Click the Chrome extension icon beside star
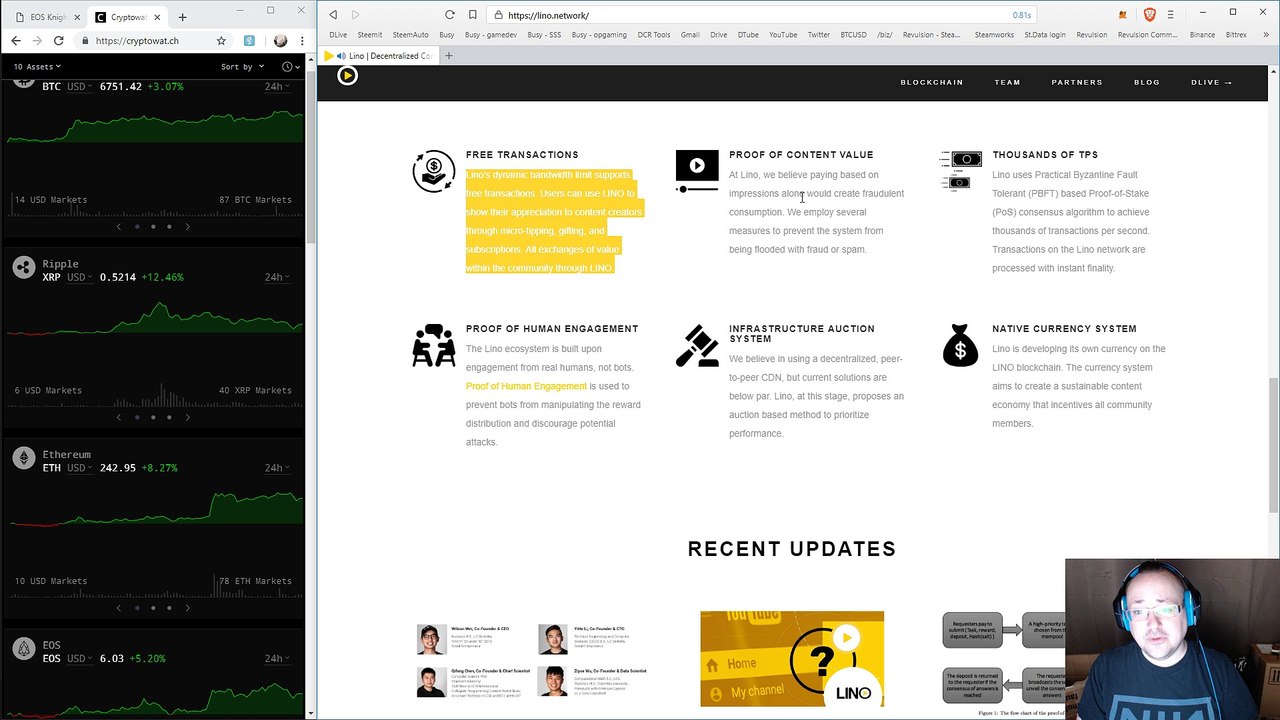The width and height of the screenshot is (1280, 720). 249,41
